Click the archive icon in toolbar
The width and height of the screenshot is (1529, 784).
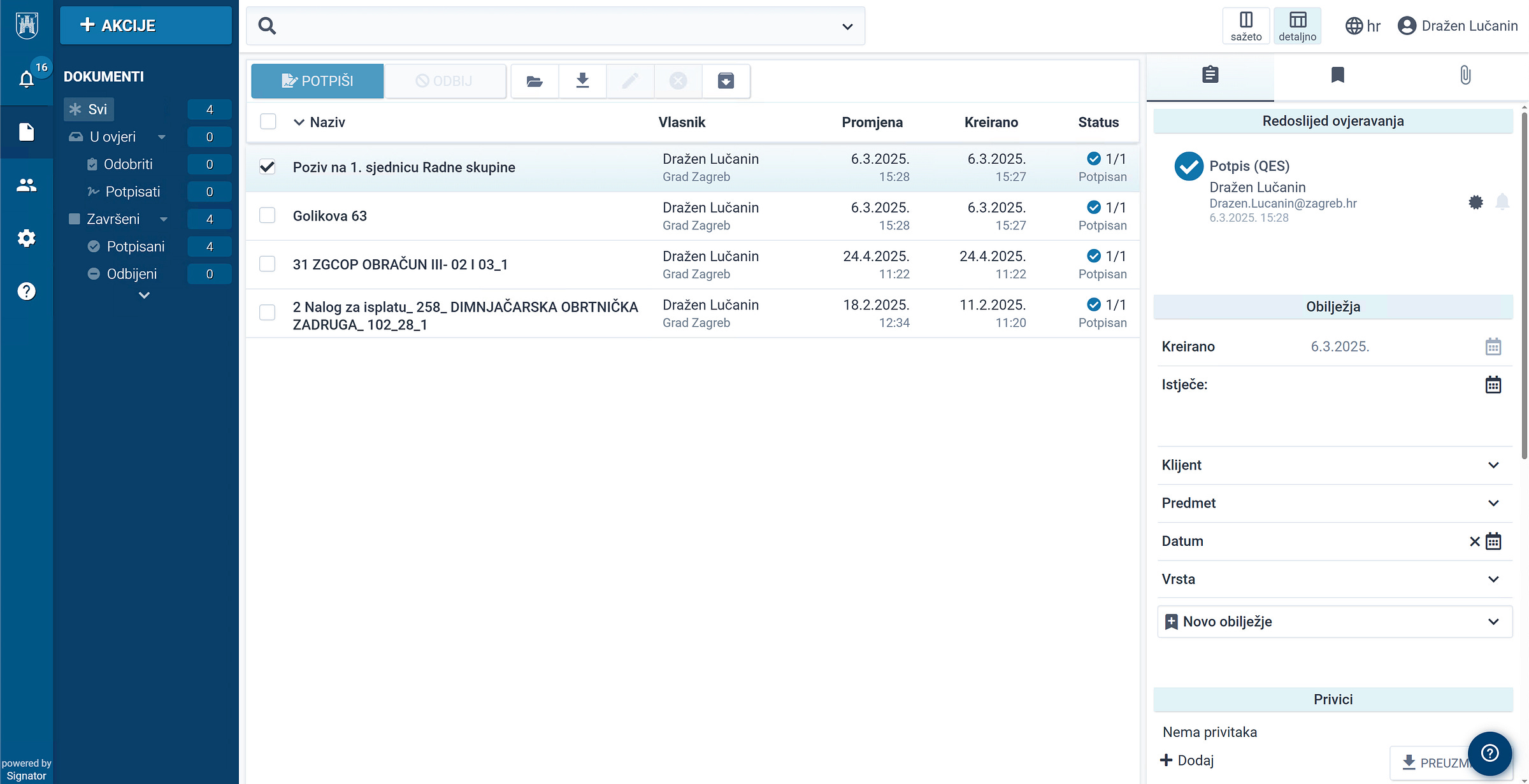(726, 81)
